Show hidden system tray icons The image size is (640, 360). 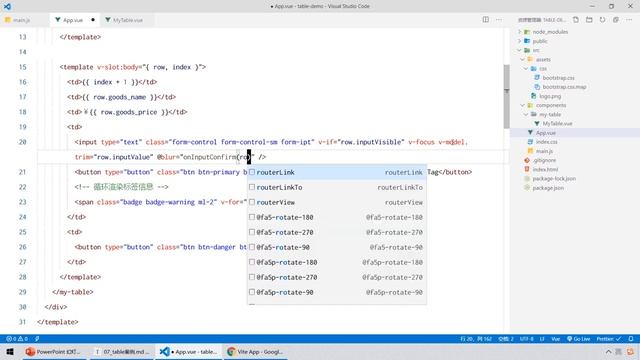pyautogui.click(x=608, y=351)
